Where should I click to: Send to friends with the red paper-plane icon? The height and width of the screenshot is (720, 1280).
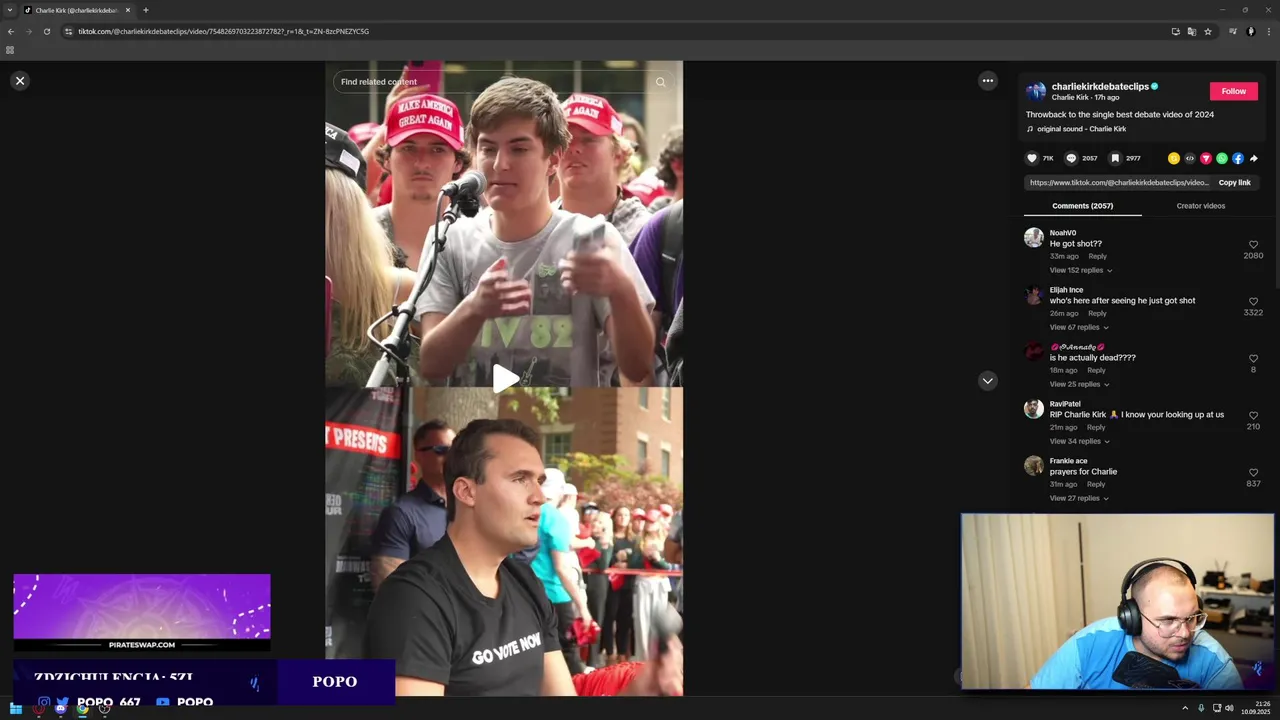[x=1206, y=158]
